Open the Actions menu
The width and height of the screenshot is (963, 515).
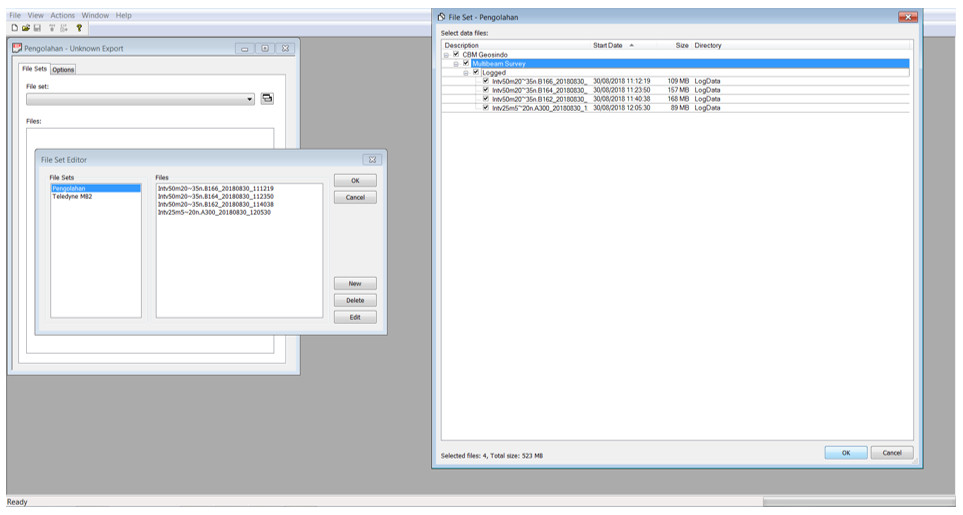(x=63, y=15)
